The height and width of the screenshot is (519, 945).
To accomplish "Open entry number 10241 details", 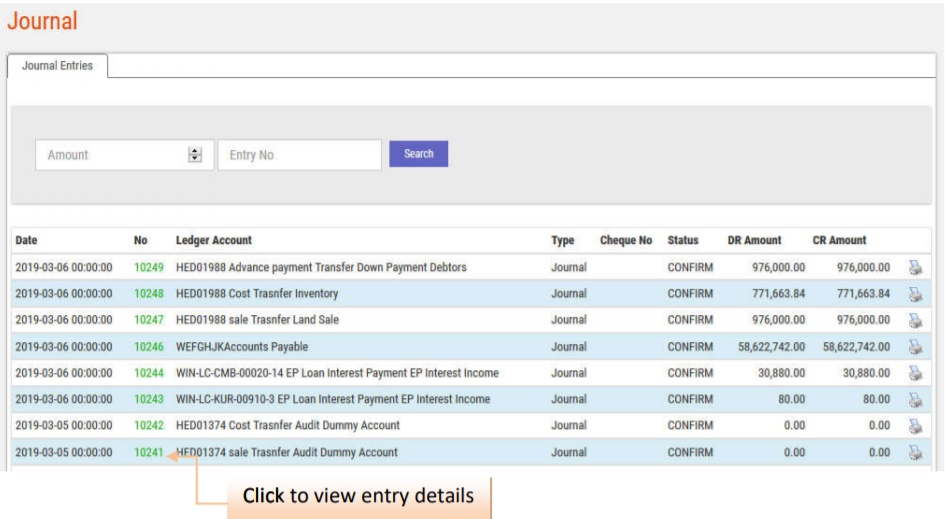I will tap(148, 452).
